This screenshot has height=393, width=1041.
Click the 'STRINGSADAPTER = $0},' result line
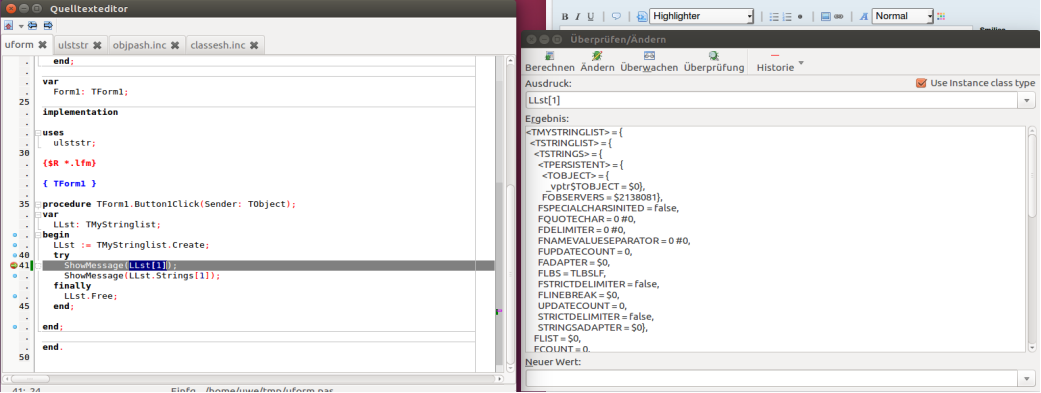pos(592,327)
